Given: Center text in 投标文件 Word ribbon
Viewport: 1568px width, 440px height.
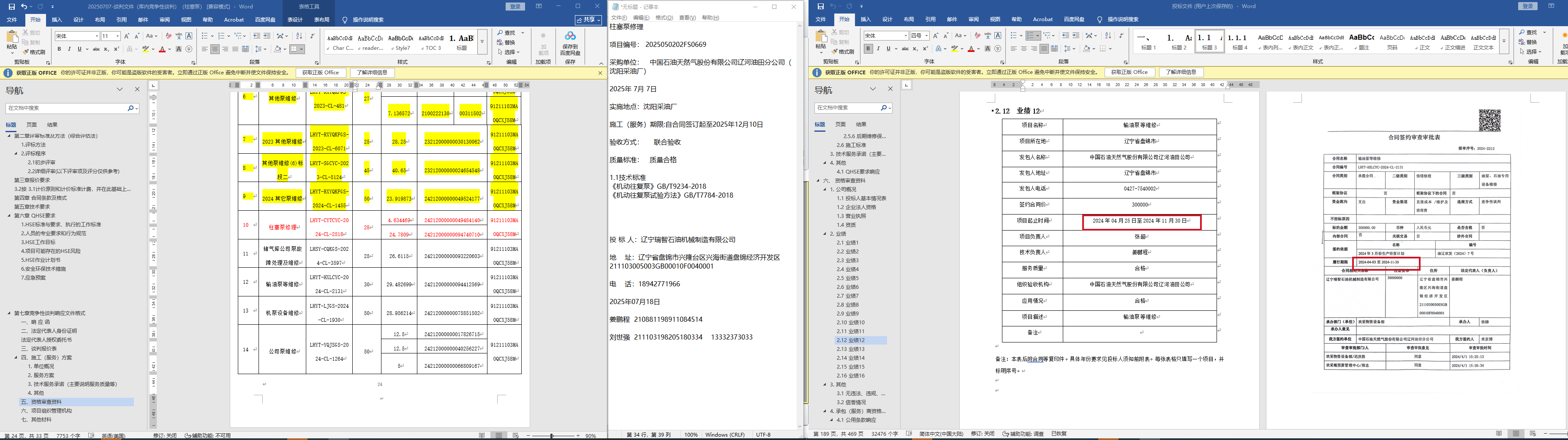Looking at the screenshot, I should 1024,49.
